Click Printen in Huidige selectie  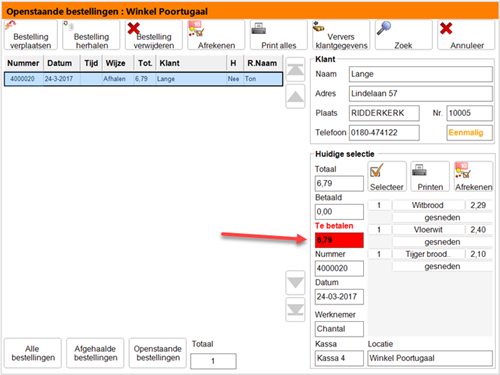(x=430, y=177)
